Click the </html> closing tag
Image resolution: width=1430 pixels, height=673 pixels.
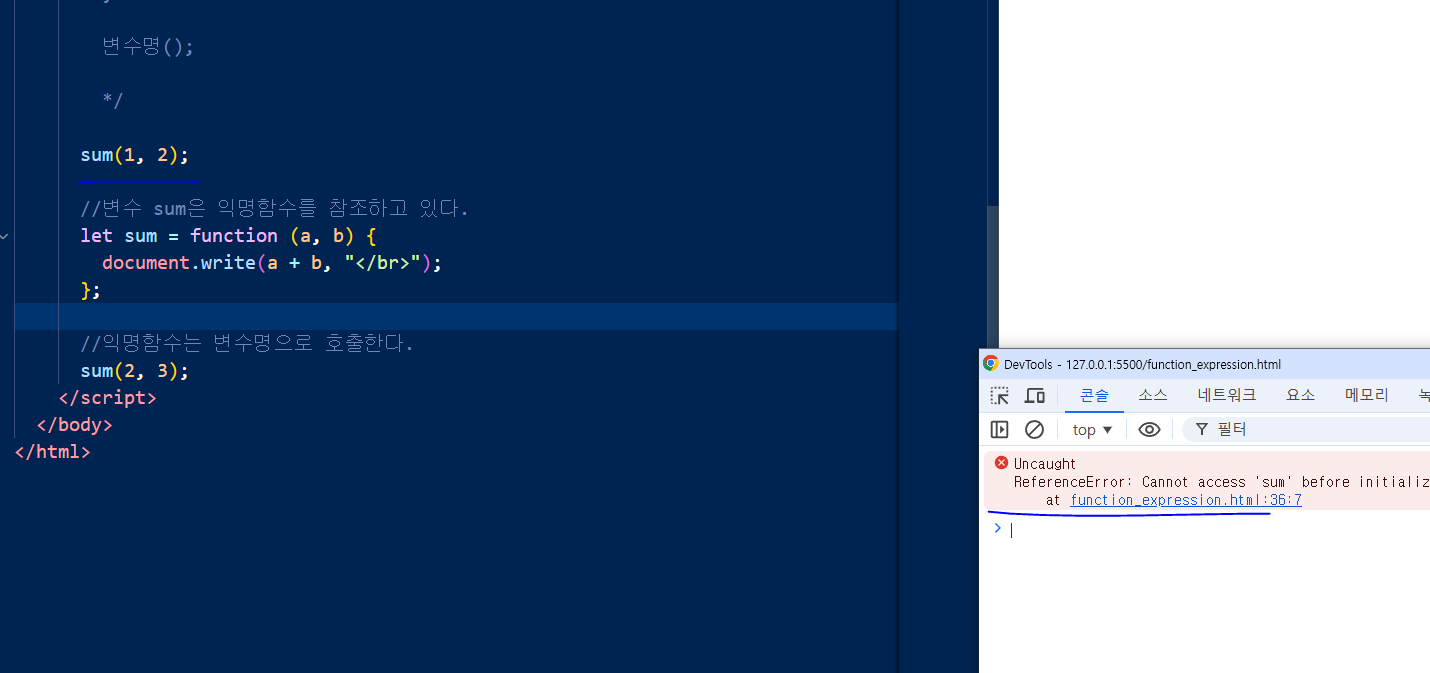pyautogui.click(x=53, y=452)
